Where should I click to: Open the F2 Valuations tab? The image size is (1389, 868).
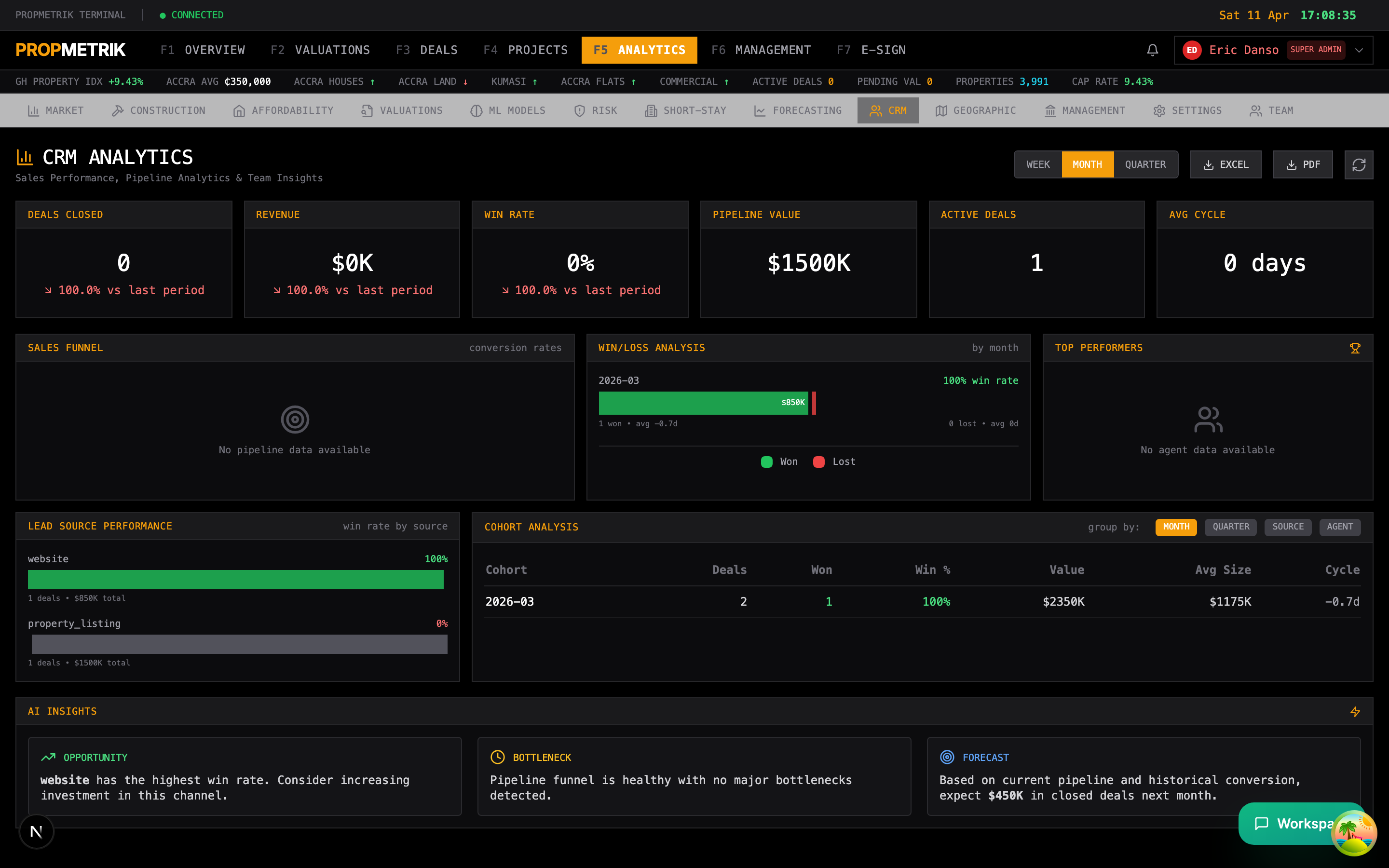pyautogui.click(x=320, y=50)
